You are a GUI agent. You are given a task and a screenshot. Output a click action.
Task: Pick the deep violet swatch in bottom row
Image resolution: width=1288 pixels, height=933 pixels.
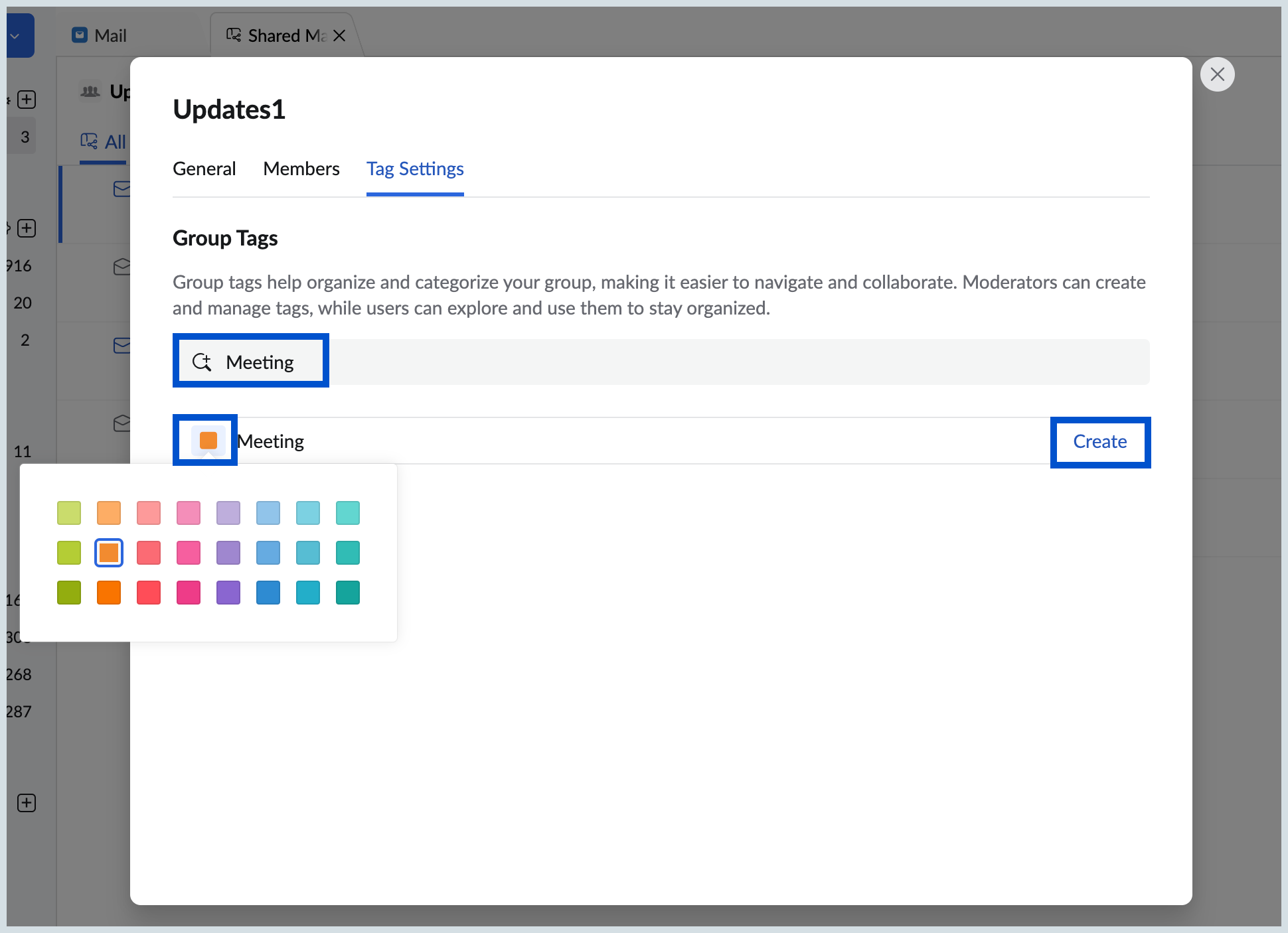(228, 593)
